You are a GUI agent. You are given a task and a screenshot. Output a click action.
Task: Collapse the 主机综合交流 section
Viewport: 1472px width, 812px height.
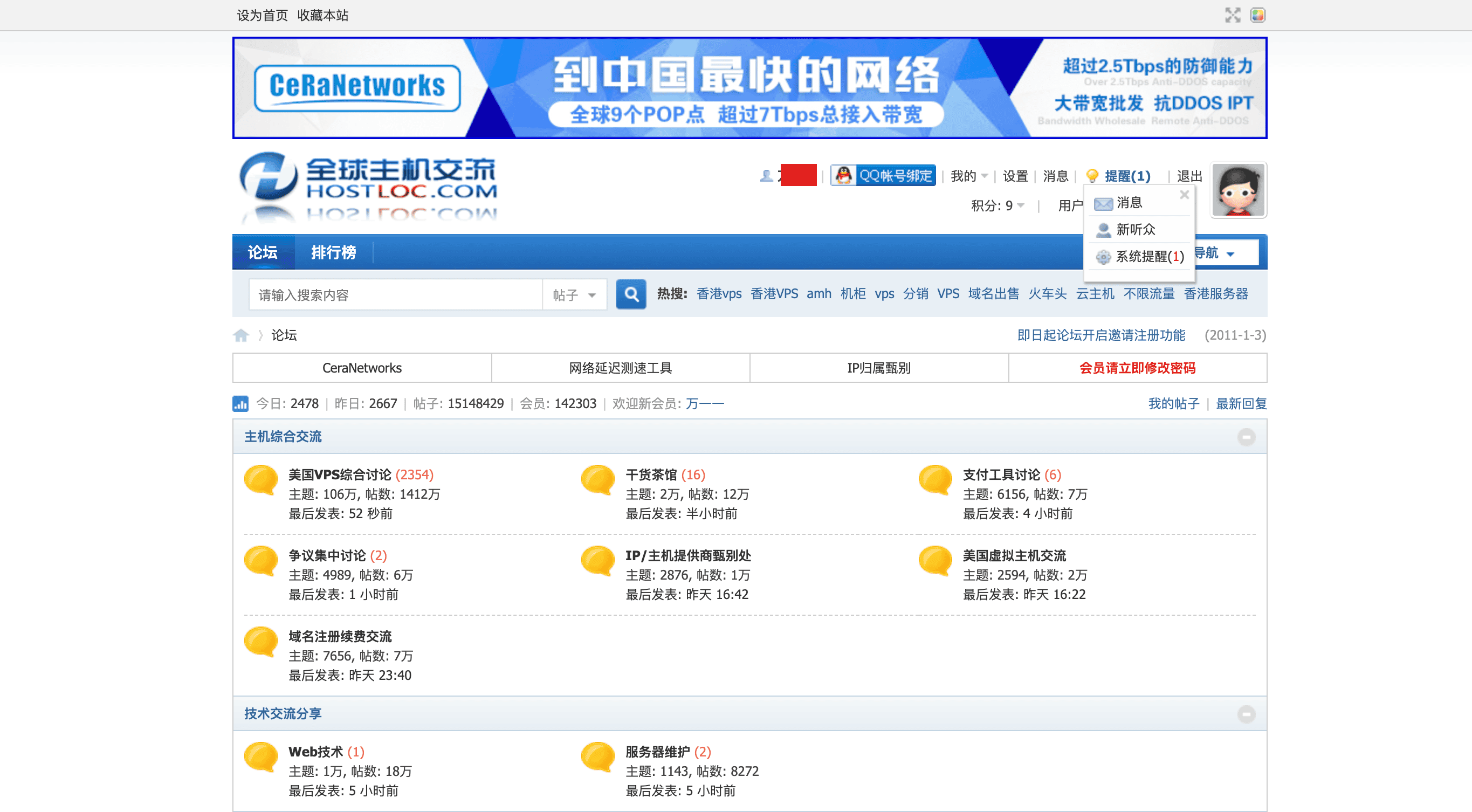[1246, 437]
